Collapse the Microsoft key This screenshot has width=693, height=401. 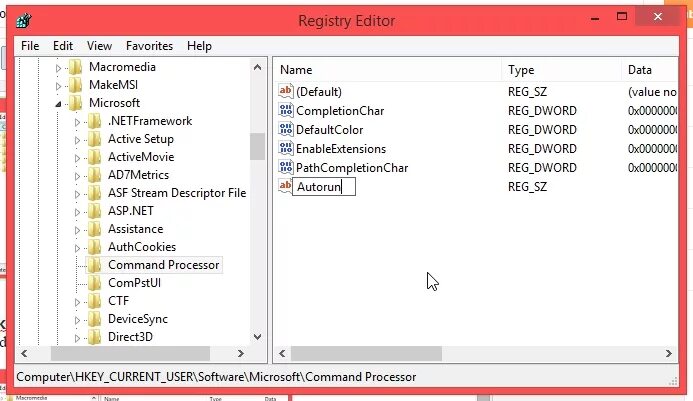click(58, 104)
